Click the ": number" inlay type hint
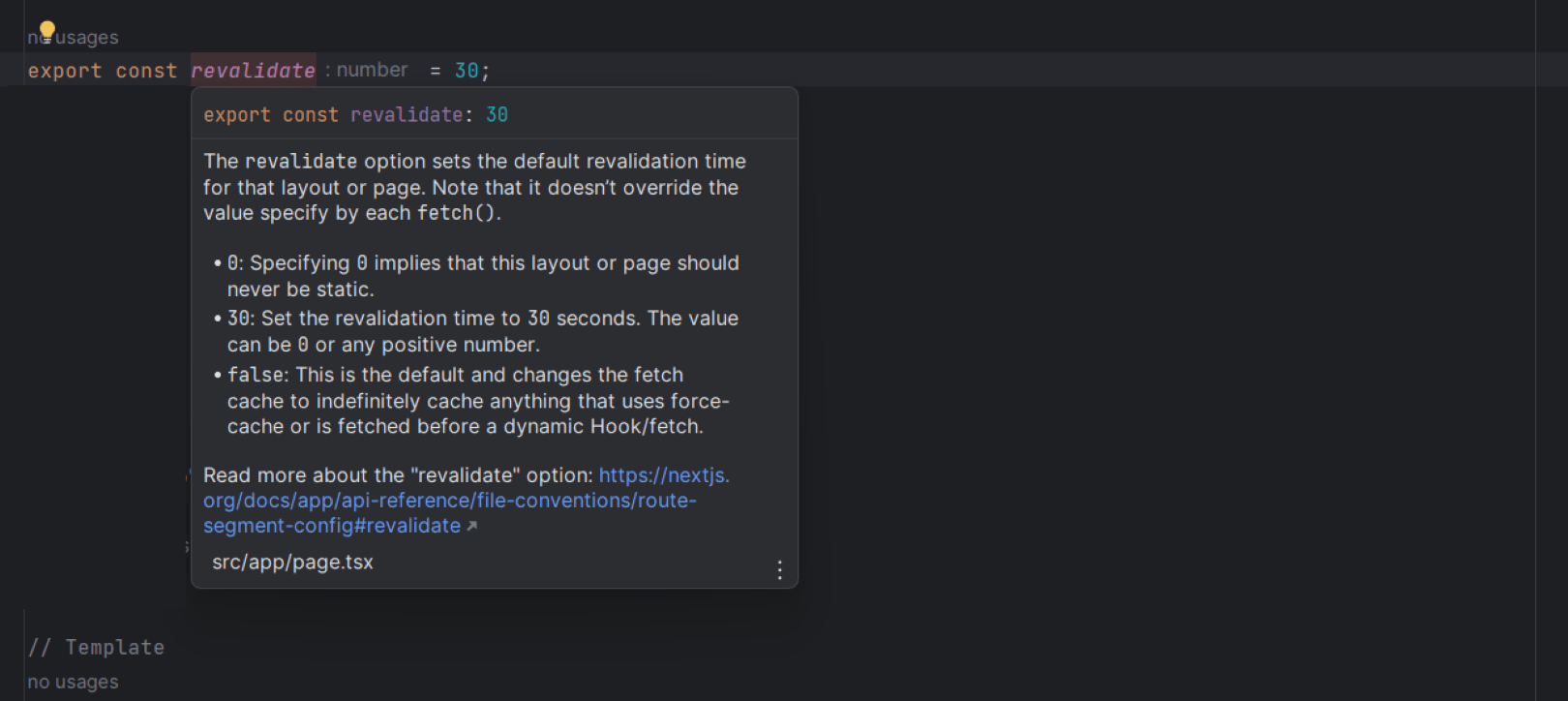 click(x=367, y=70)
